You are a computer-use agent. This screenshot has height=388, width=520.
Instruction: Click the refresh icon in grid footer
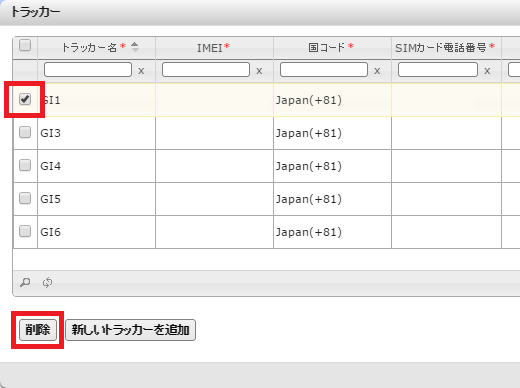[x=47, y=282]
